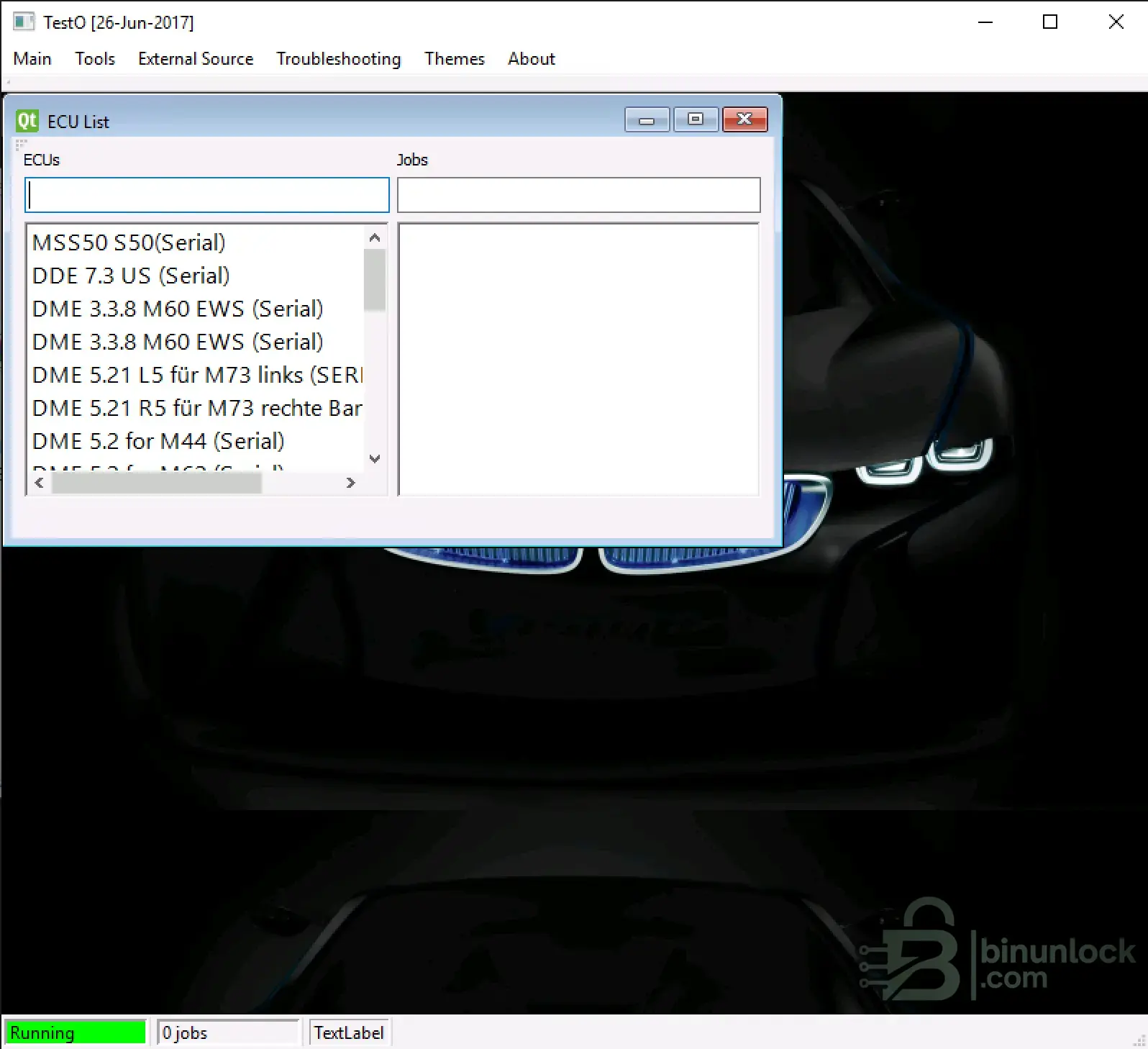1148x1049 pixels.
Task: Click the Running status indicator
Action: pyautogui.click(x=75, y=1032)
